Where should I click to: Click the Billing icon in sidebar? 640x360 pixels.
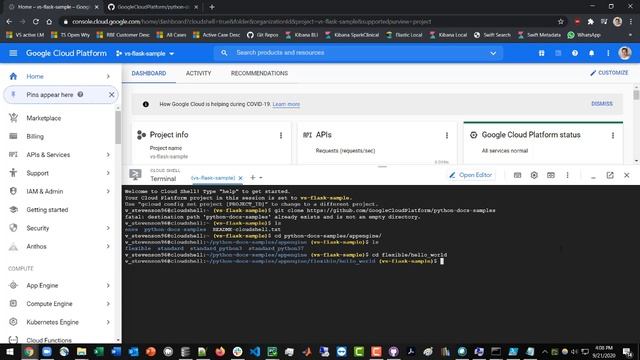[13, 136]
